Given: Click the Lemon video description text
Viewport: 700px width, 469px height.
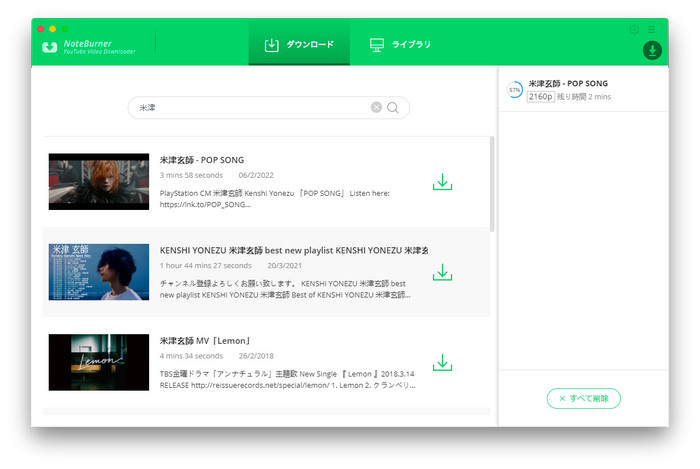Looking at the screenshot, I should coord(288,380).
